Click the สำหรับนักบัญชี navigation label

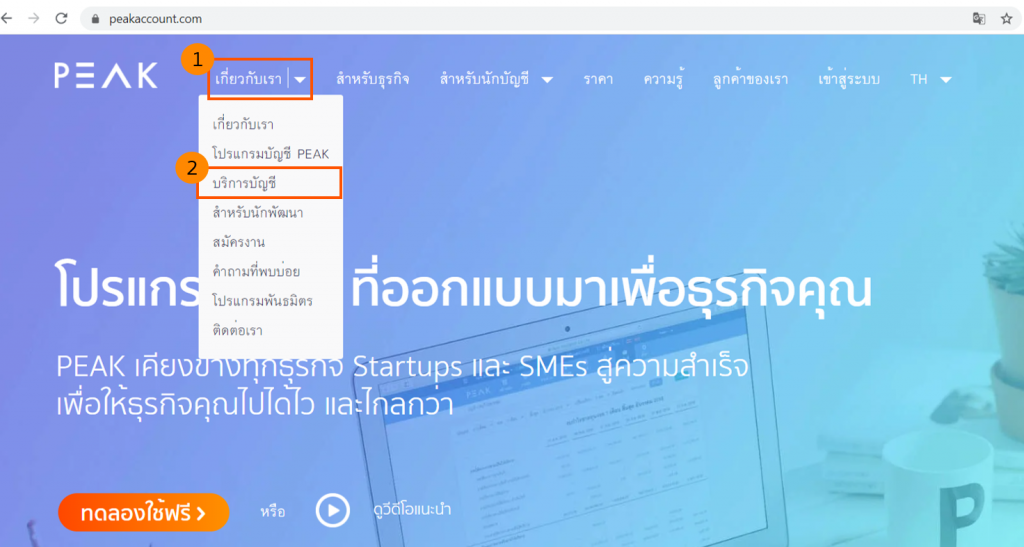(484, 79)
